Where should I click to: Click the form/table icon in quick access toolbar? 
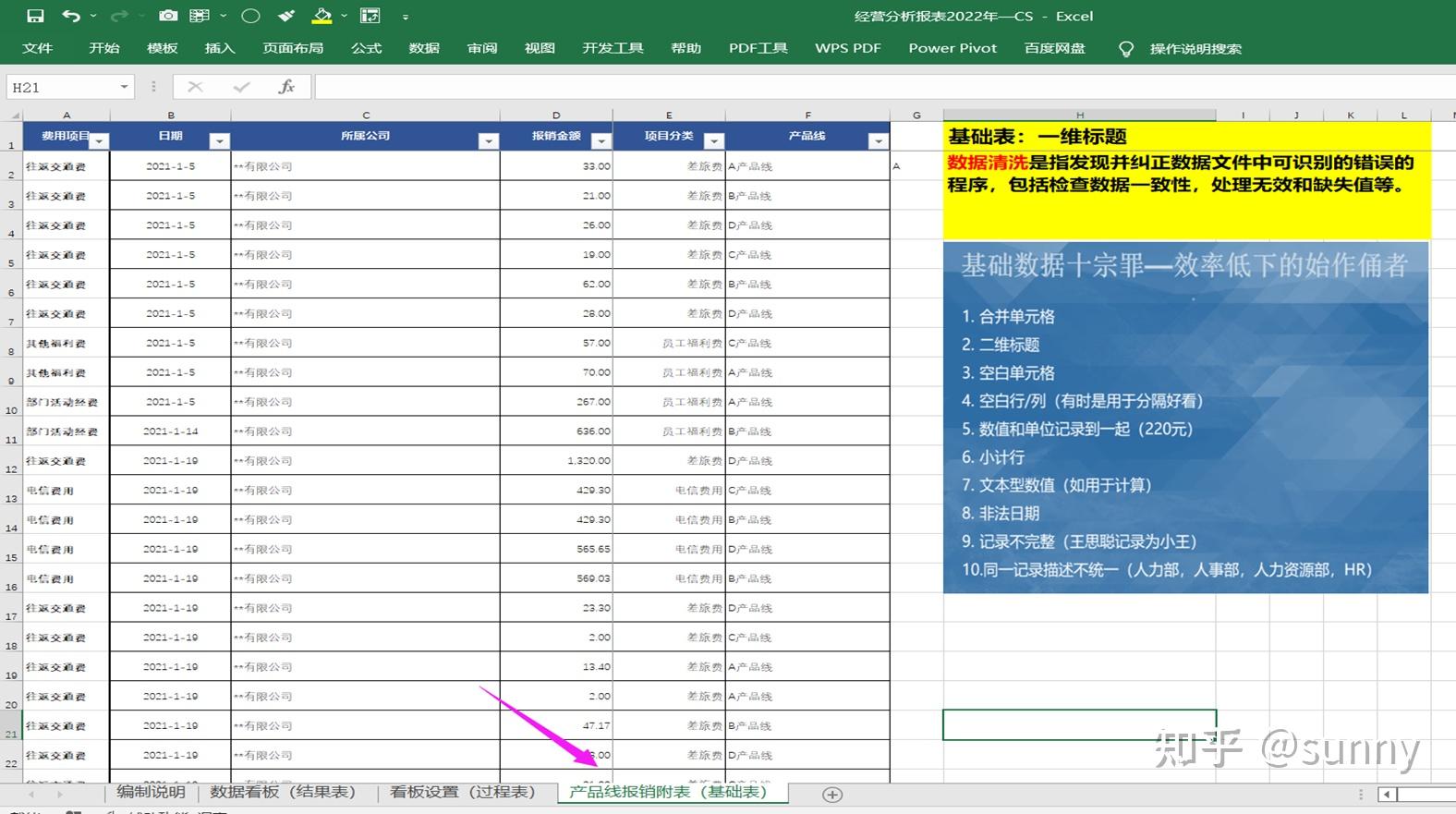(x=199, y=16)
